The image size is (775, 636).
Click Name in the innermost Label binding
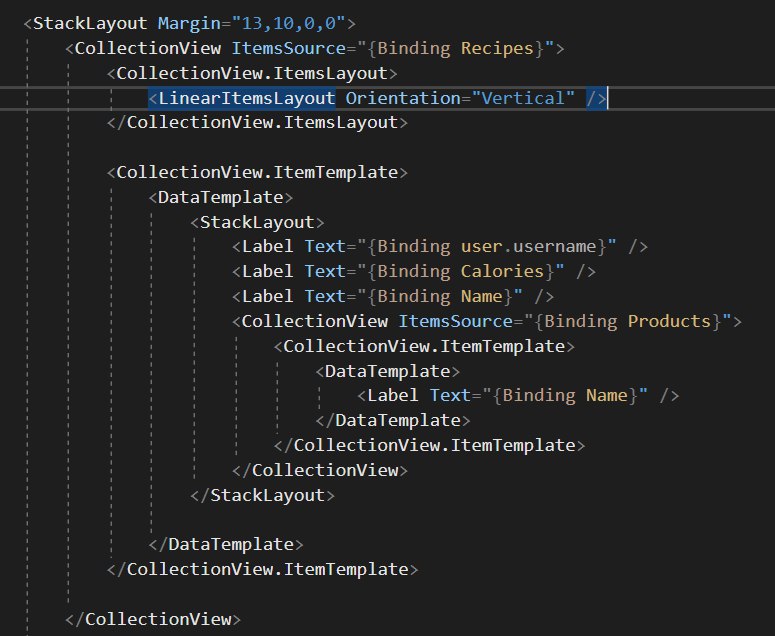tap(606, 395)
